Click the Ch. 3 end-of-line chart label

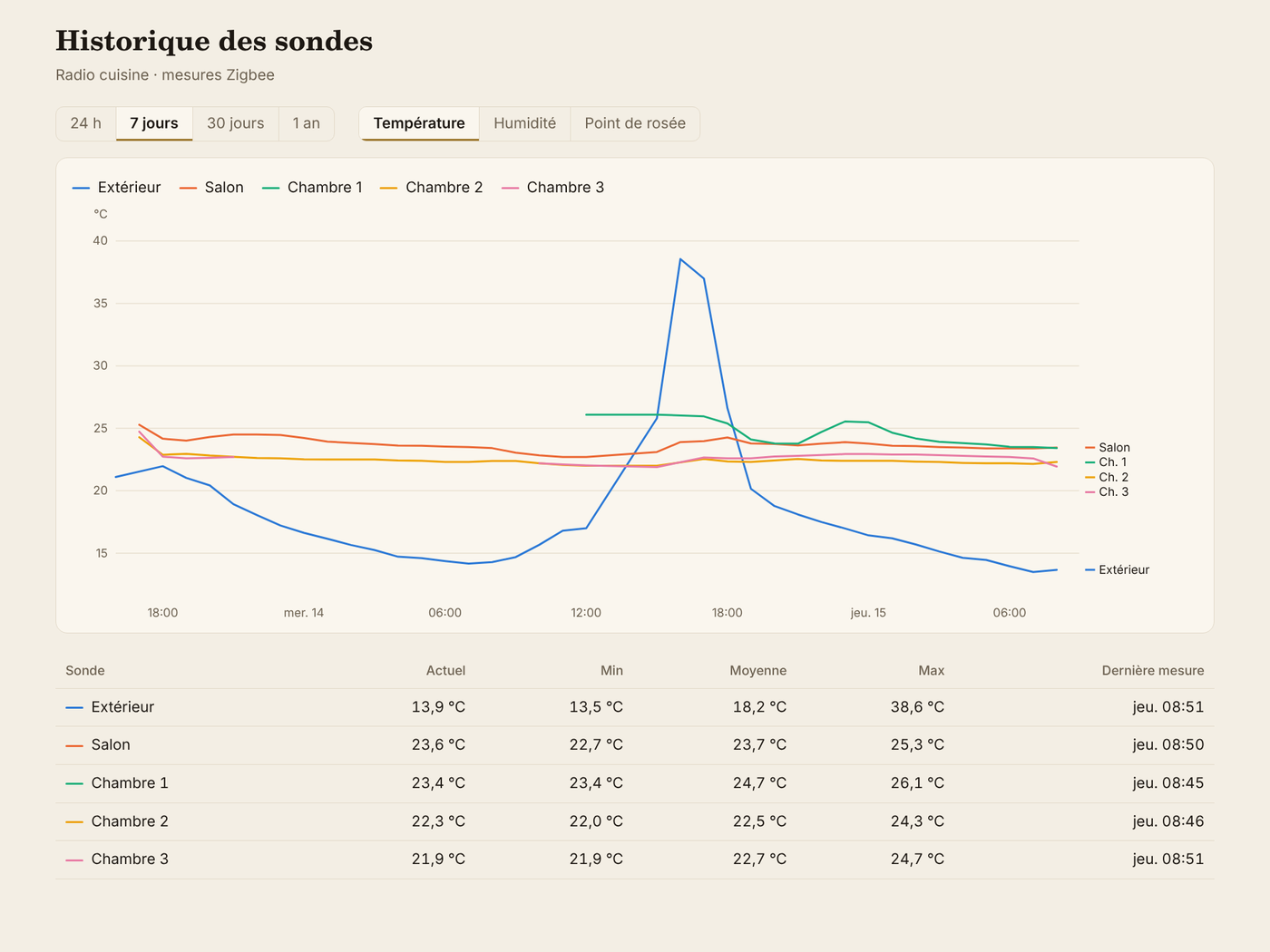click(x=1107, y=492)
